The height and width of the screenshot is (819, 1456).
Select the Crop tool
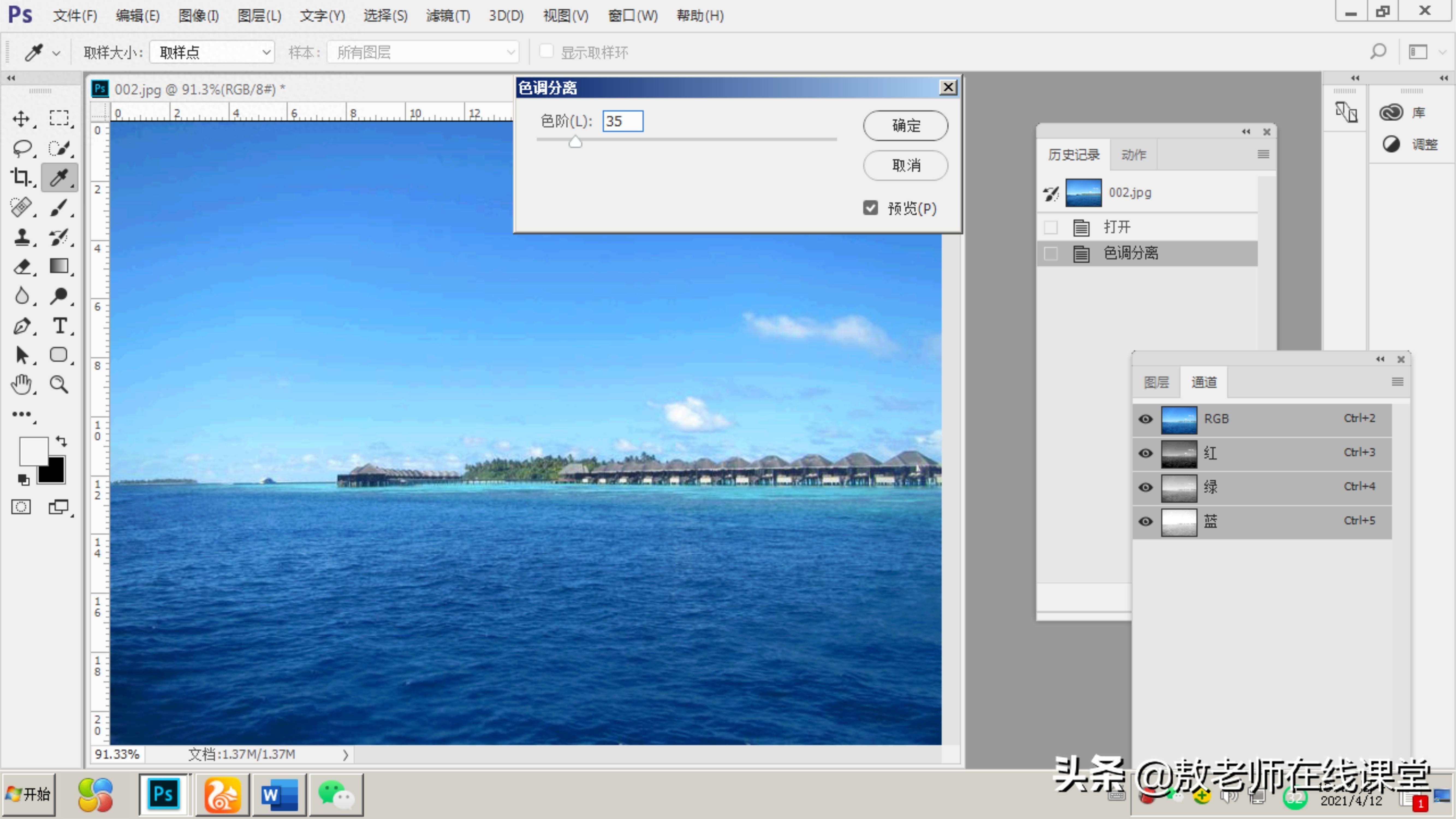[x=22, y=177]
